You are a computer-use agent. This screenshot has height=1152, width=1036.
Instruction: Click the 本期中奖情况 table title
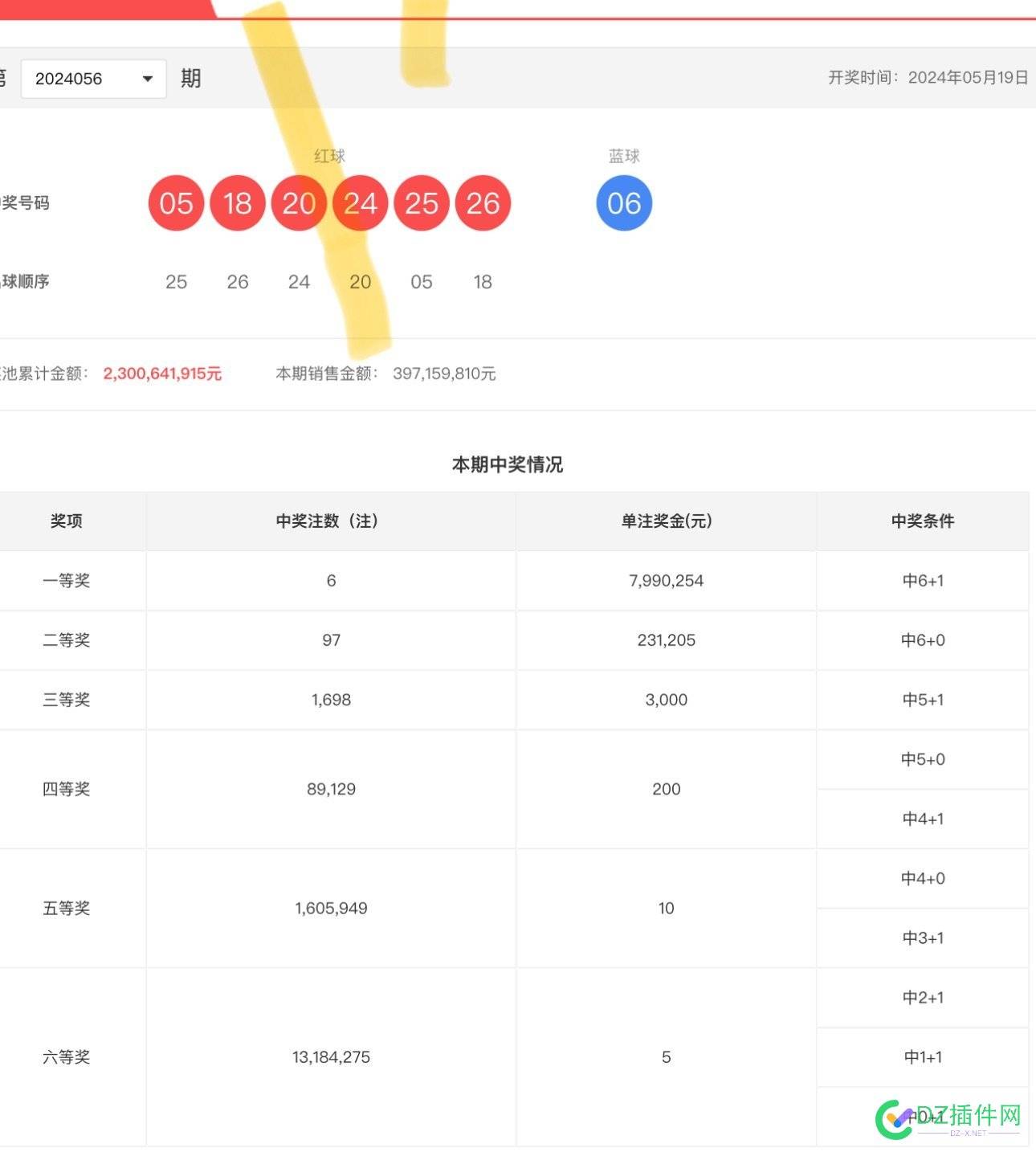(508, 464)
